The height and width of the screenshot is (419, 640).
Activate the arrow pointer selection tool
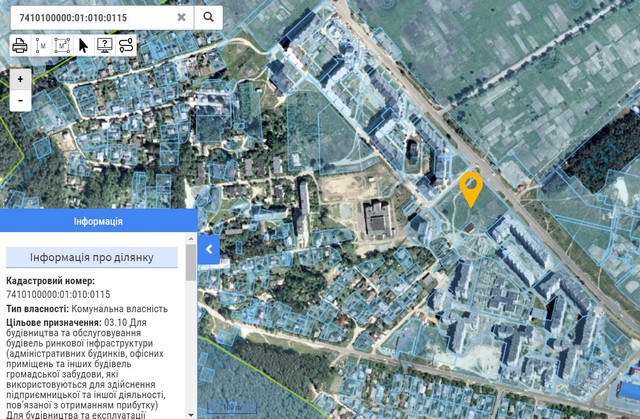[x=84, y=45]
